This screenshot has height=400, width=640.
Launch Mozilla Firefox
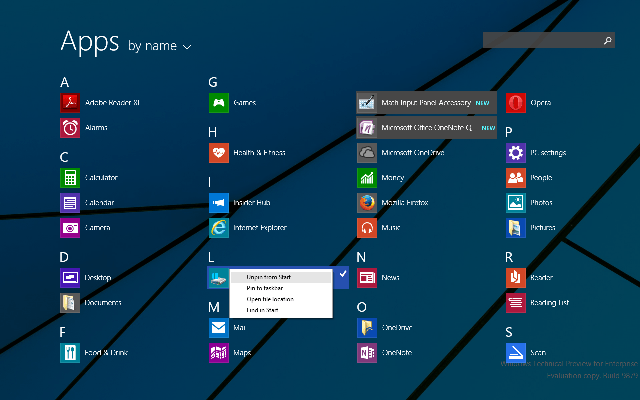point(393,202)
